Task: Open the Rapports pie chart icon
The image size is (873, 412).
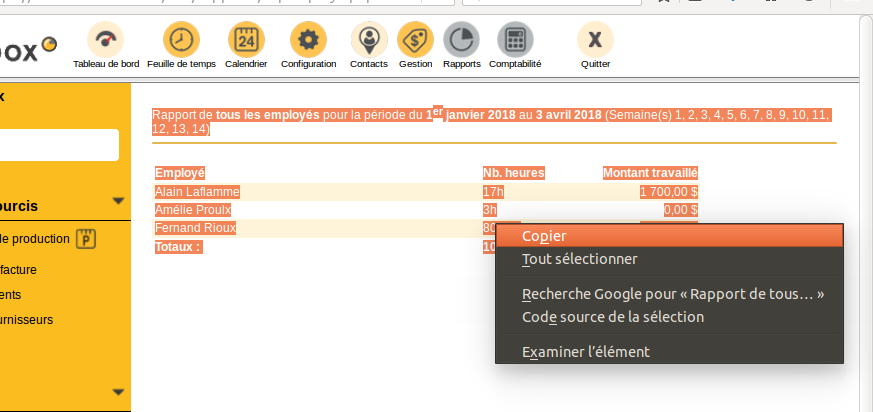Action: (461, 40)
